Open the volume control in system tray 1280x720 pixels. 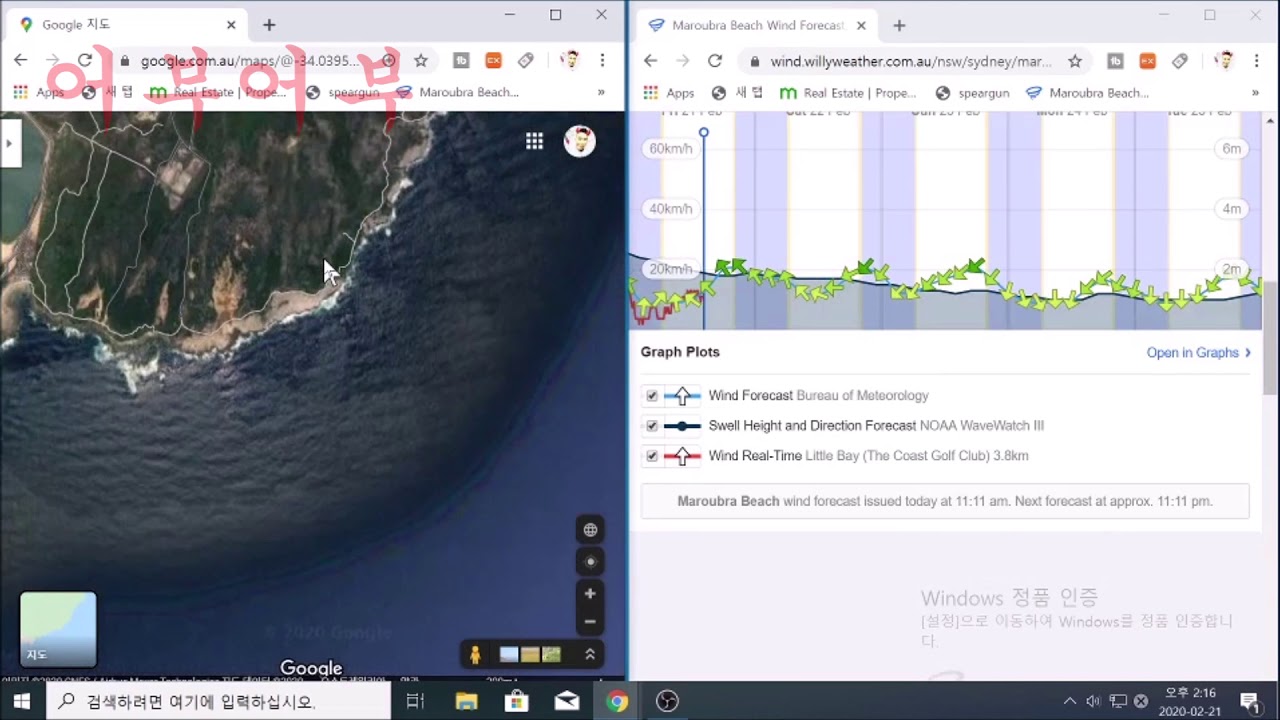[1093, 701]
